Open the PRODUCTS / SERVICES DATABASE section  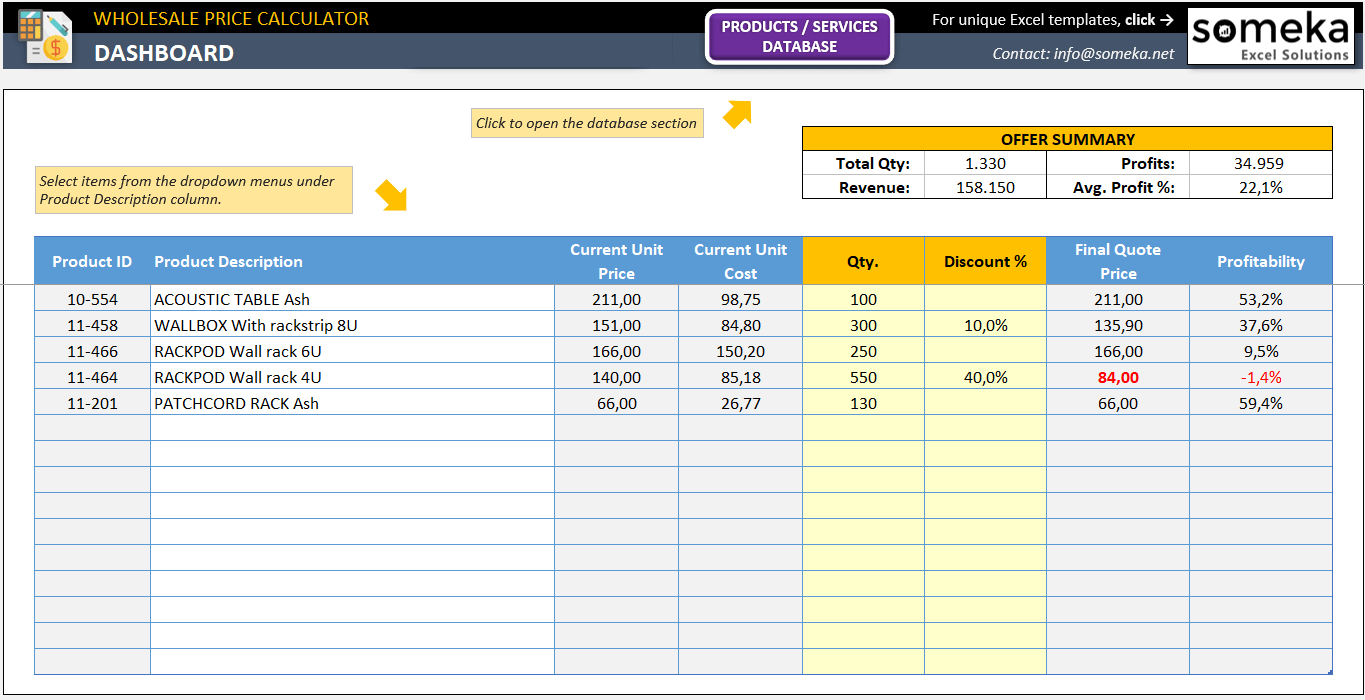point(799,36)
